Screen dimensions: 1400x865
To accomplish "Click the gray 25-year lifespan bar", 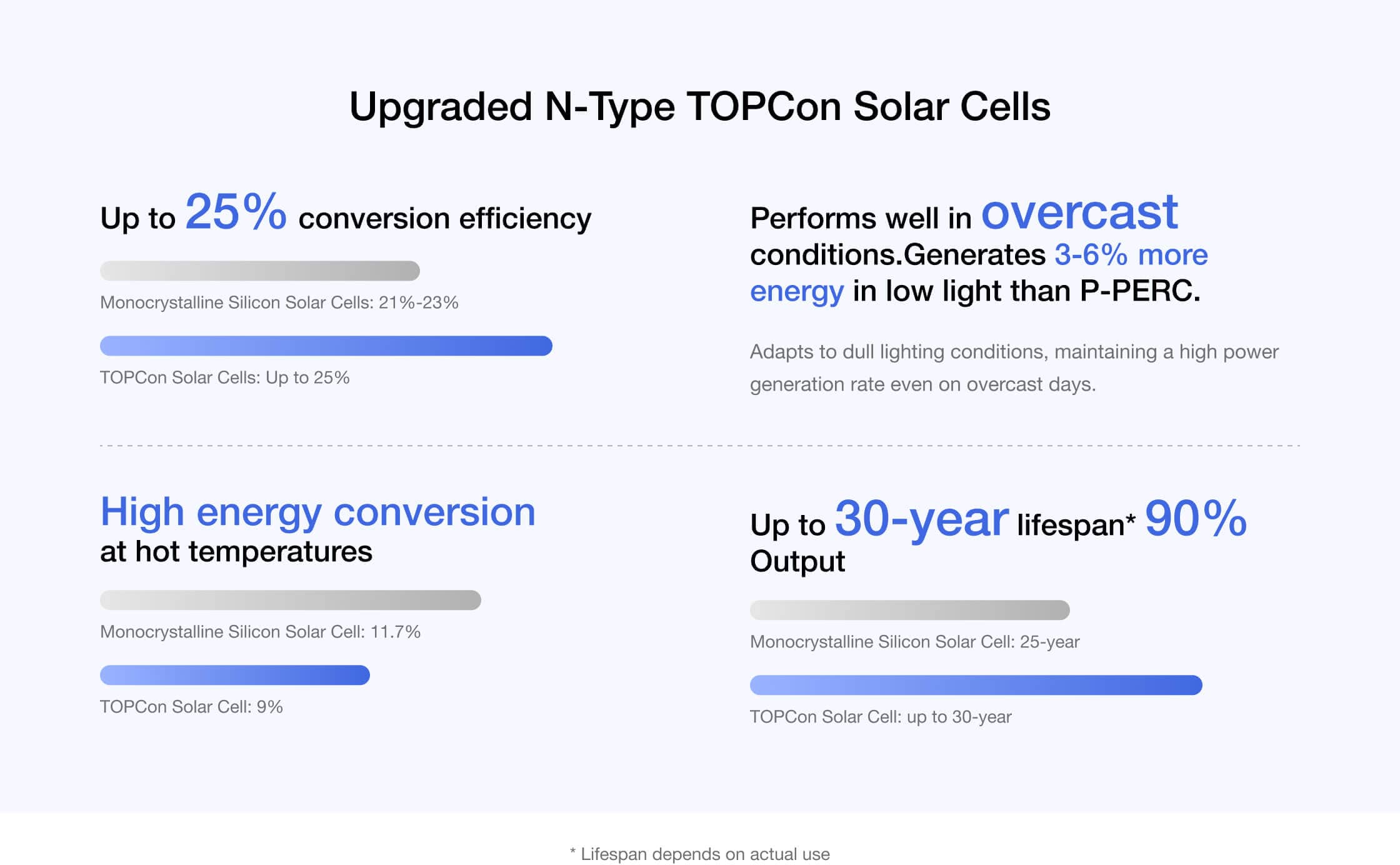I will (x=909, y=610).
